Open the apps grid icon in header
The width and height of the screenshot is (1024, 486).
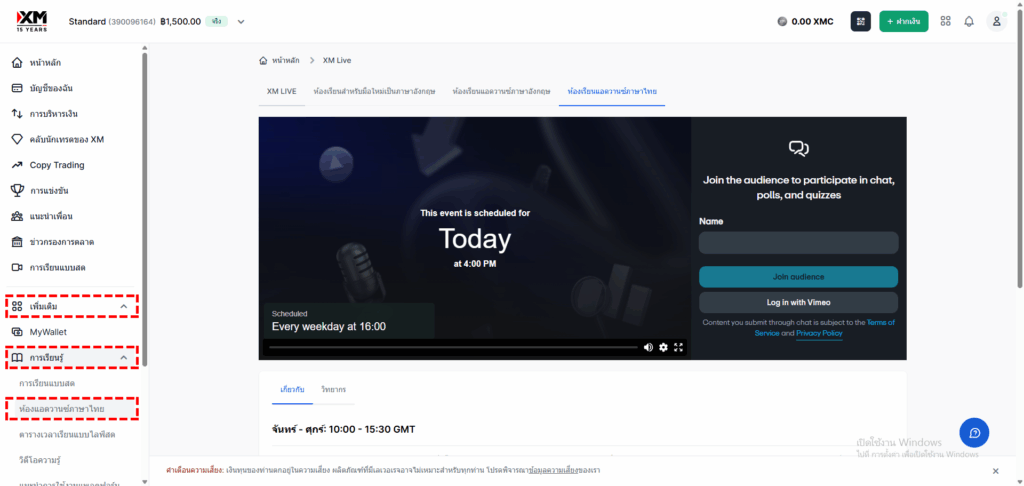coord(946,21)
